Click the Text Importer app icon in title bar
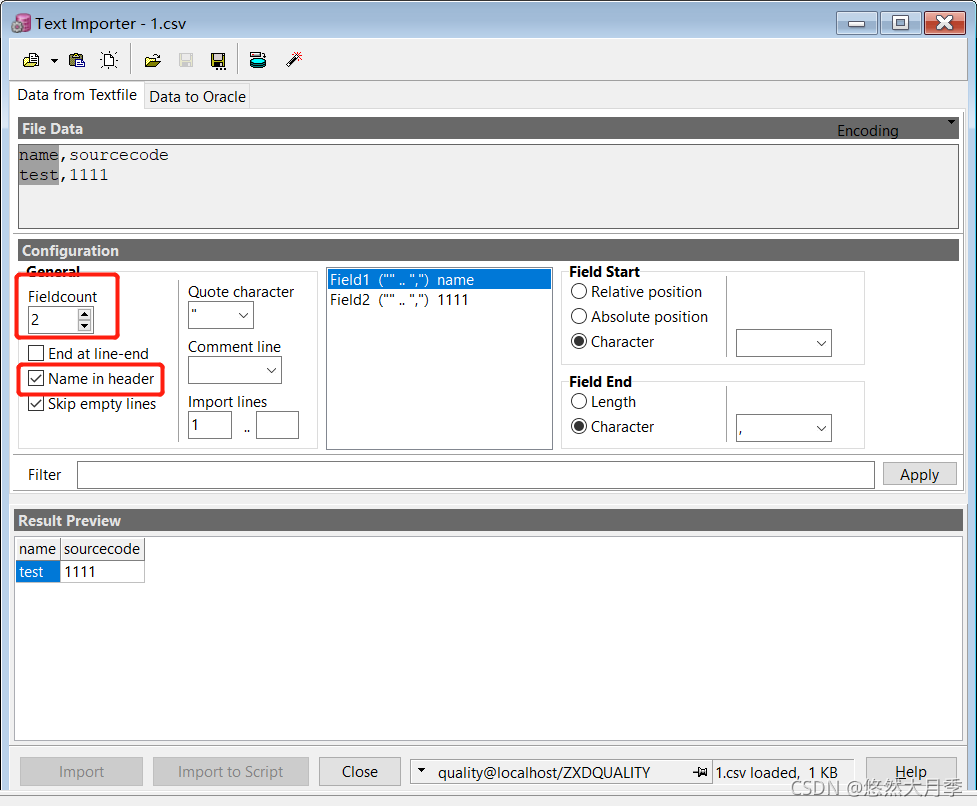The height and width of the screenshot is (806, 977). [21, 24]
